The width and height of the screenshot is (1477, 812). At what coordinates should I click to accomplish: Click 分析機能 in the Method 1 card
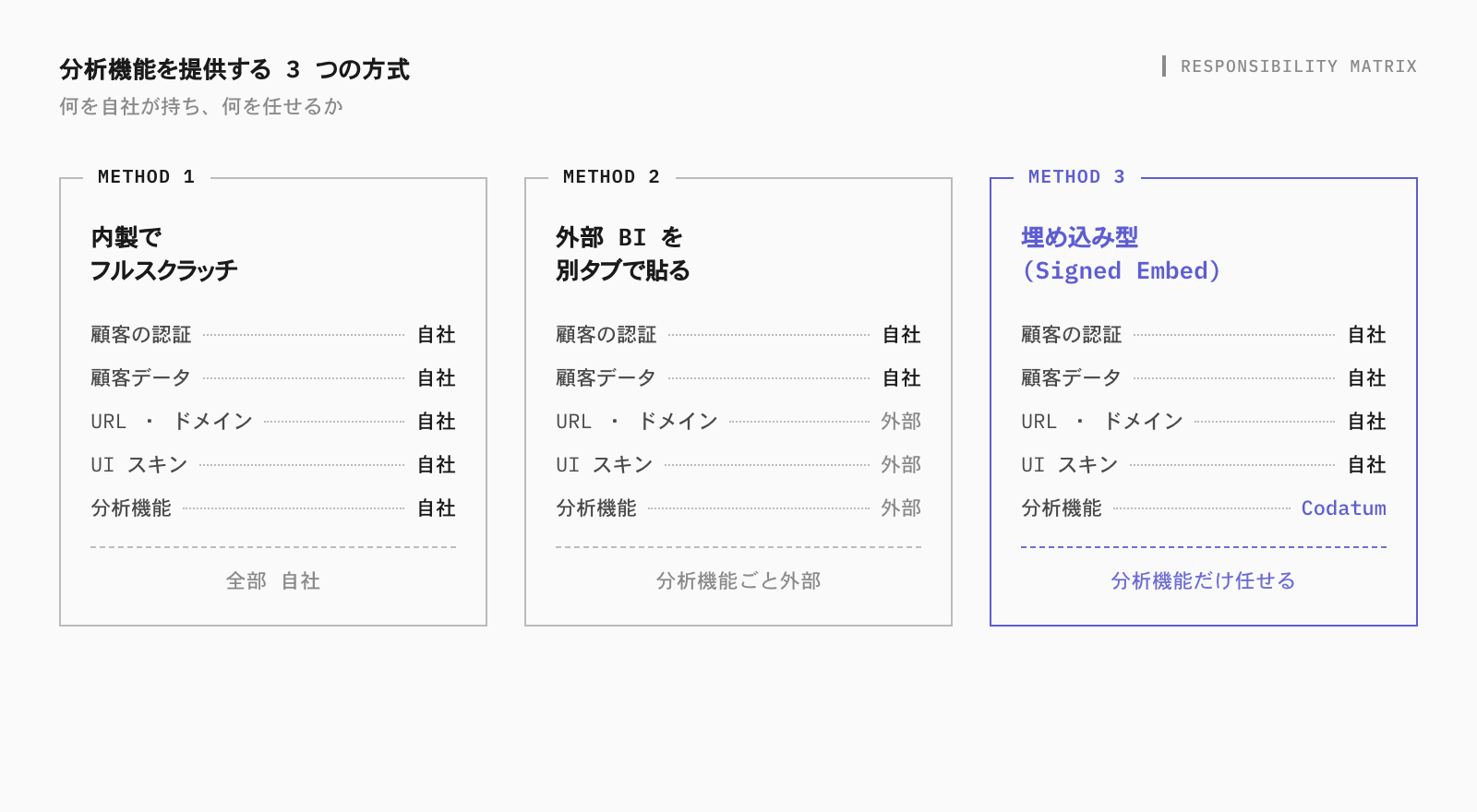point(131,507)
